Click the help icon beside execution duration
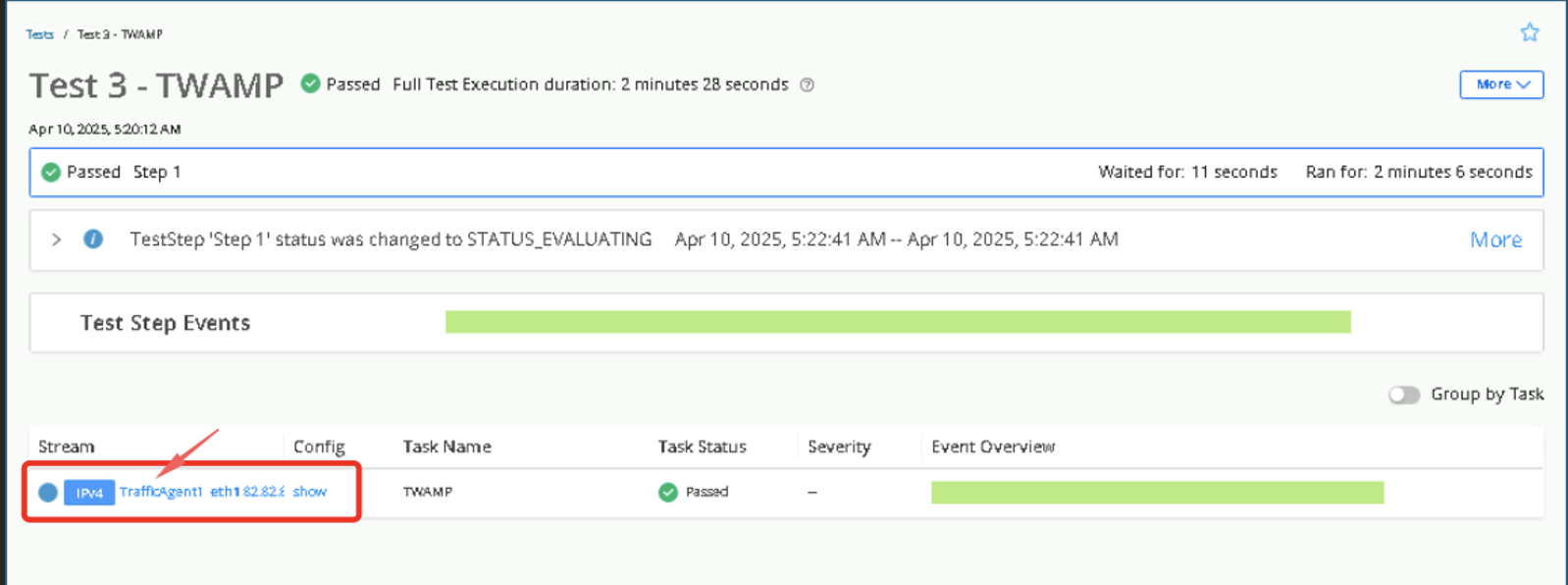 (x=807, y=85)
